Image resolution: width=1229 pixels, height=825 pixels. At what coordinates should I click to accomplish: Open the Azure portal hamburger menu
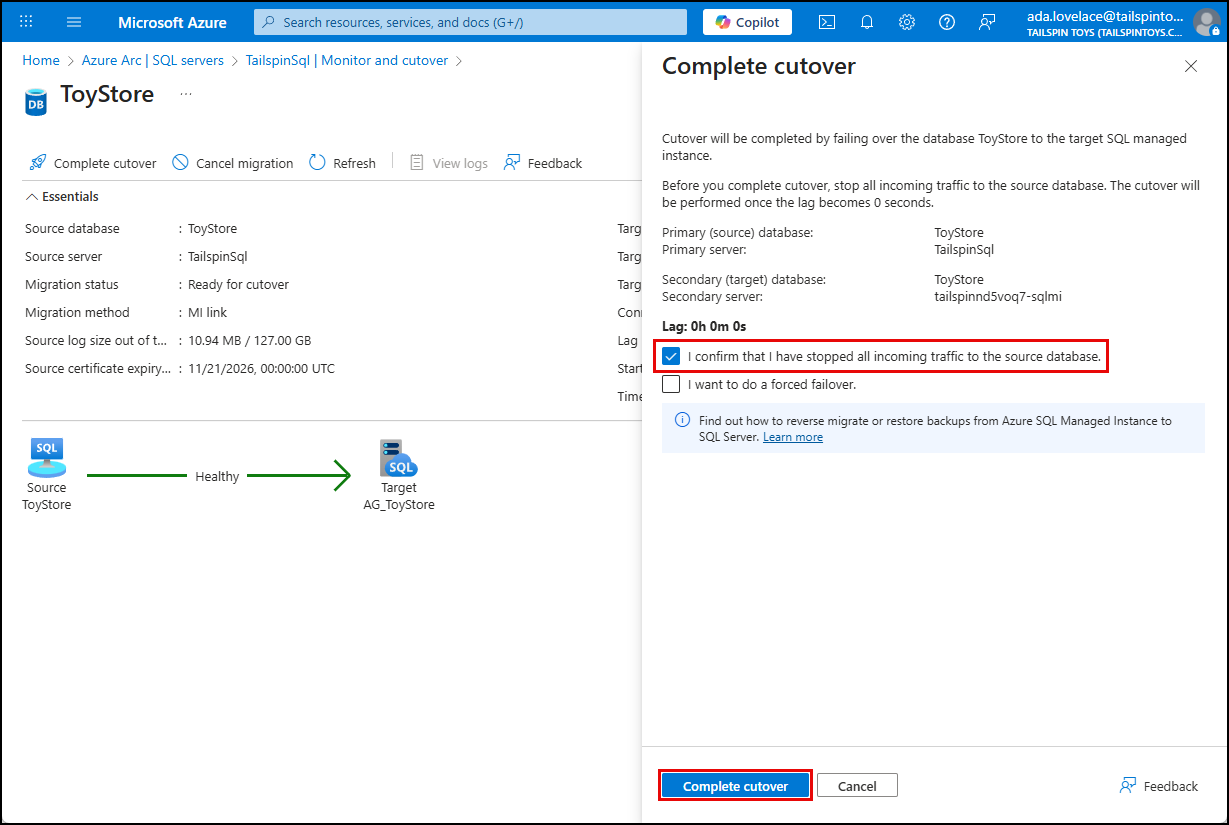click(74, 21)
